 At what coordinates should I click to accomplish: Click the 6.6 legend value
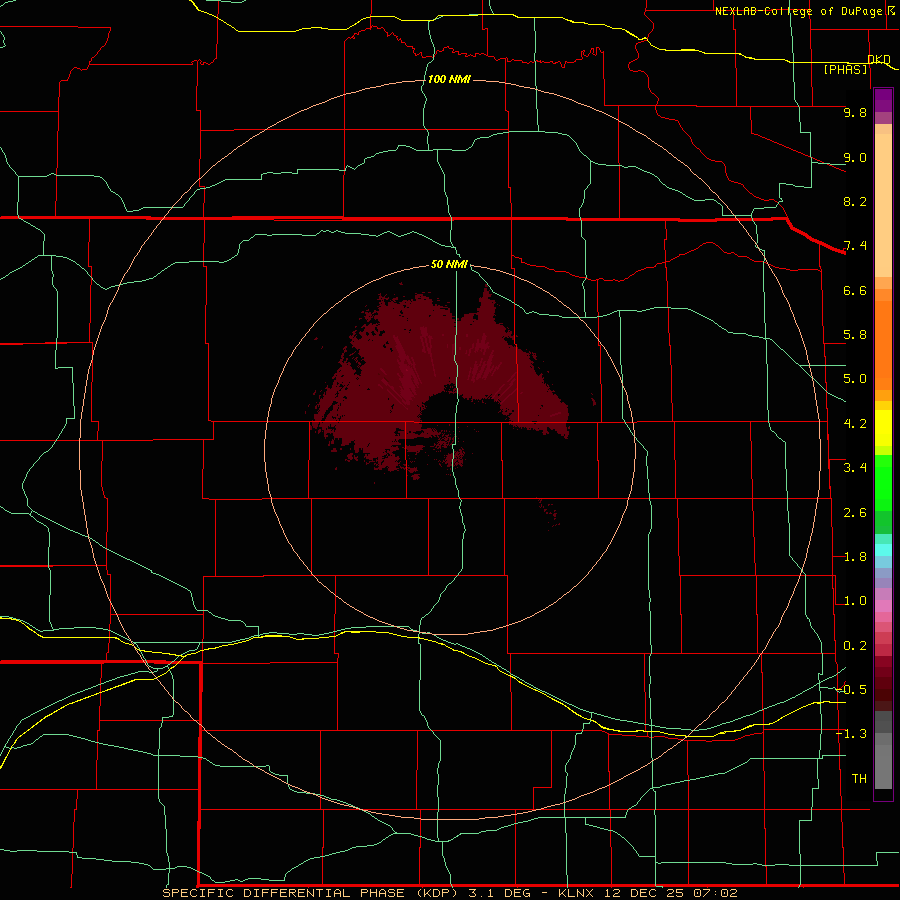pyautogui.click(x=855, y=291)
